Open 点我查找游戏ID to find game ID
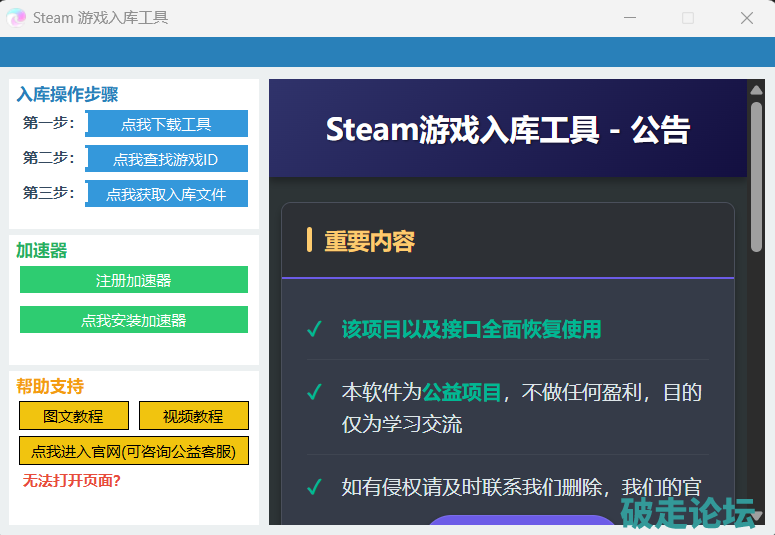Screen dimensions: 775x535 pyautogui.click(x=166, y=159)
